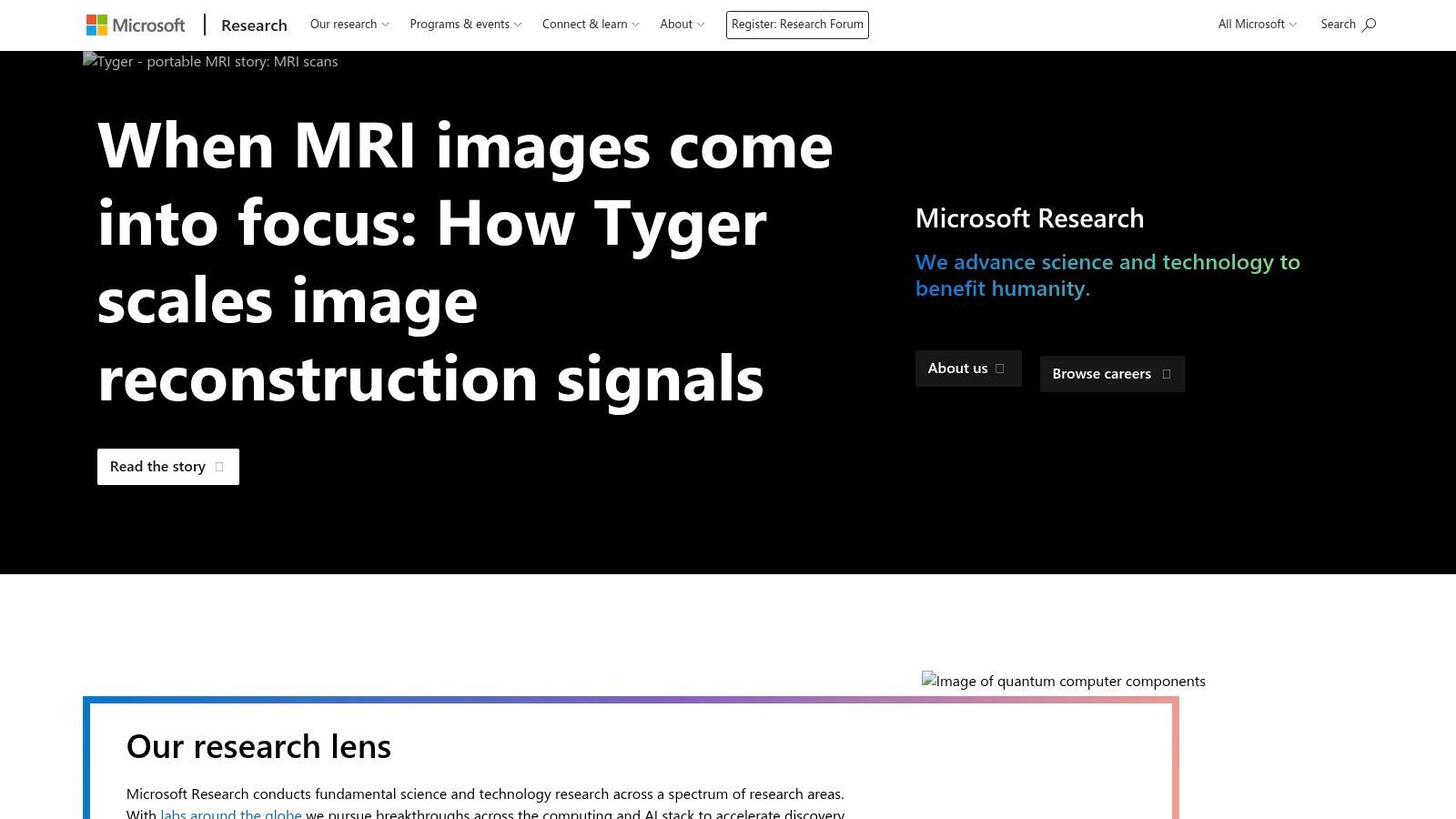
Task: Expand the About menu
Action: pos(682,25)
